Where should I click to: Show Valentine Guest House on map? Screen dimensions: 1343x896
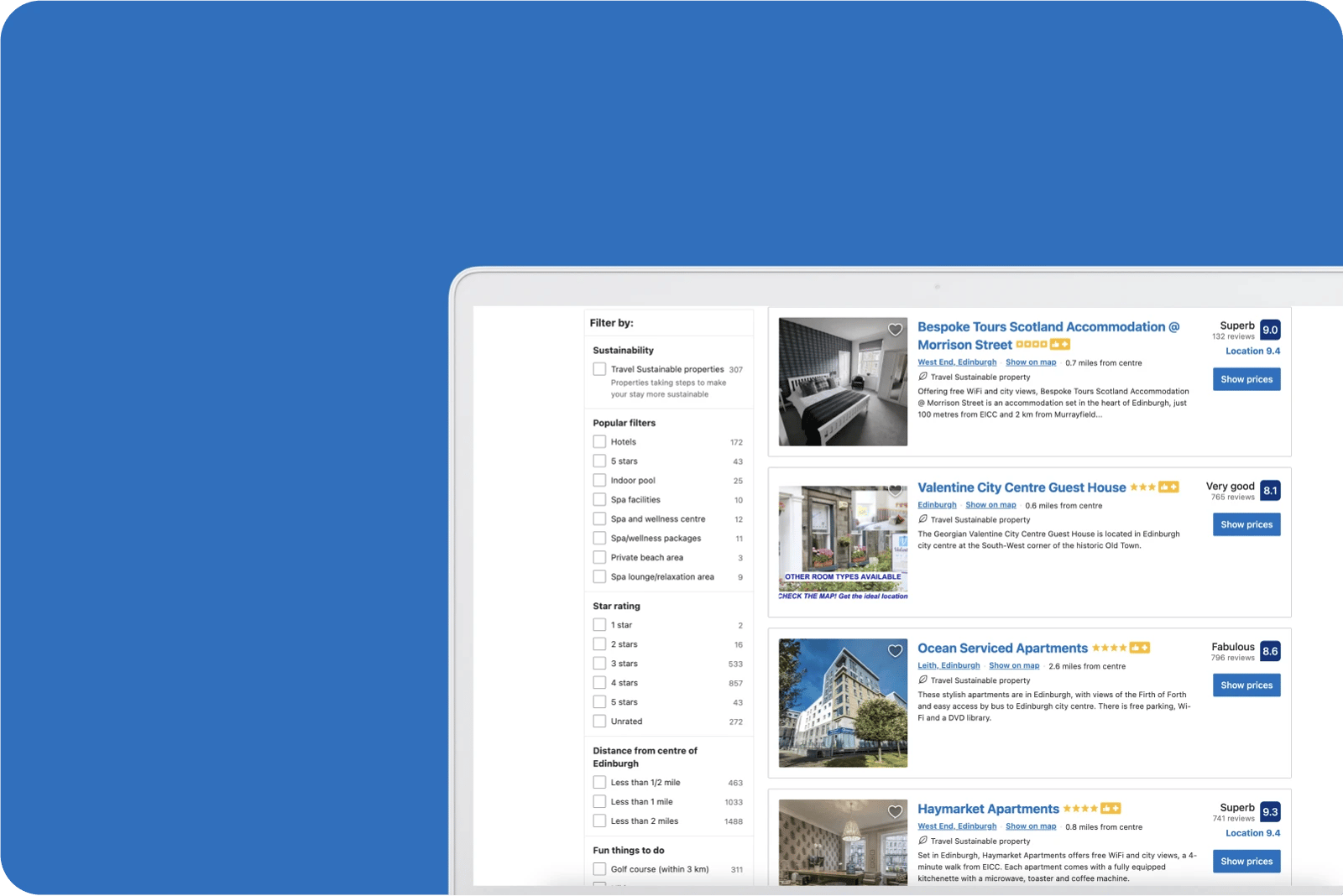[990, 505]
